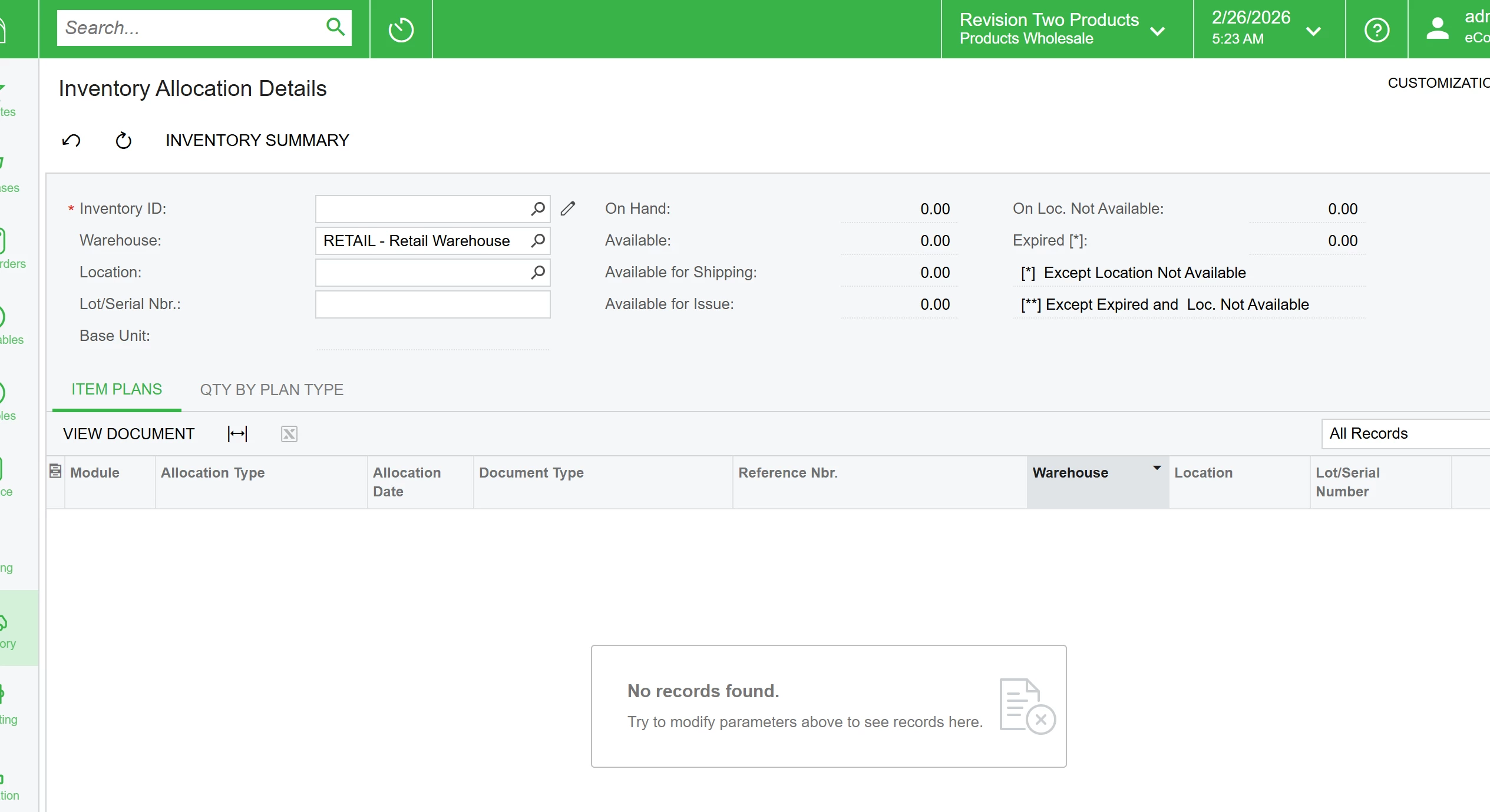Click the refresh circular arrow icon
Screen dimensions: 1490x812
point(123,140)
